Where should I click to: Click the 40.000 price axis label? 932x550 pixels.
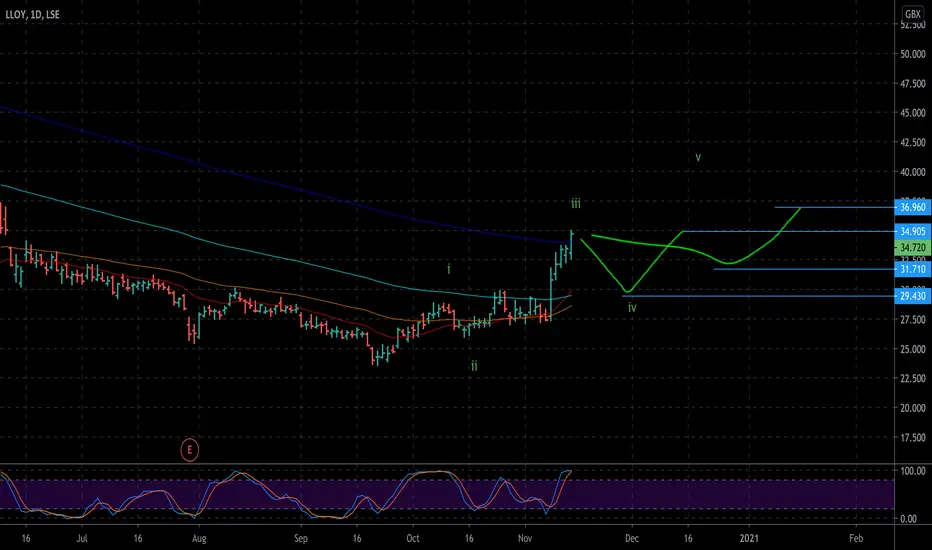913,172
